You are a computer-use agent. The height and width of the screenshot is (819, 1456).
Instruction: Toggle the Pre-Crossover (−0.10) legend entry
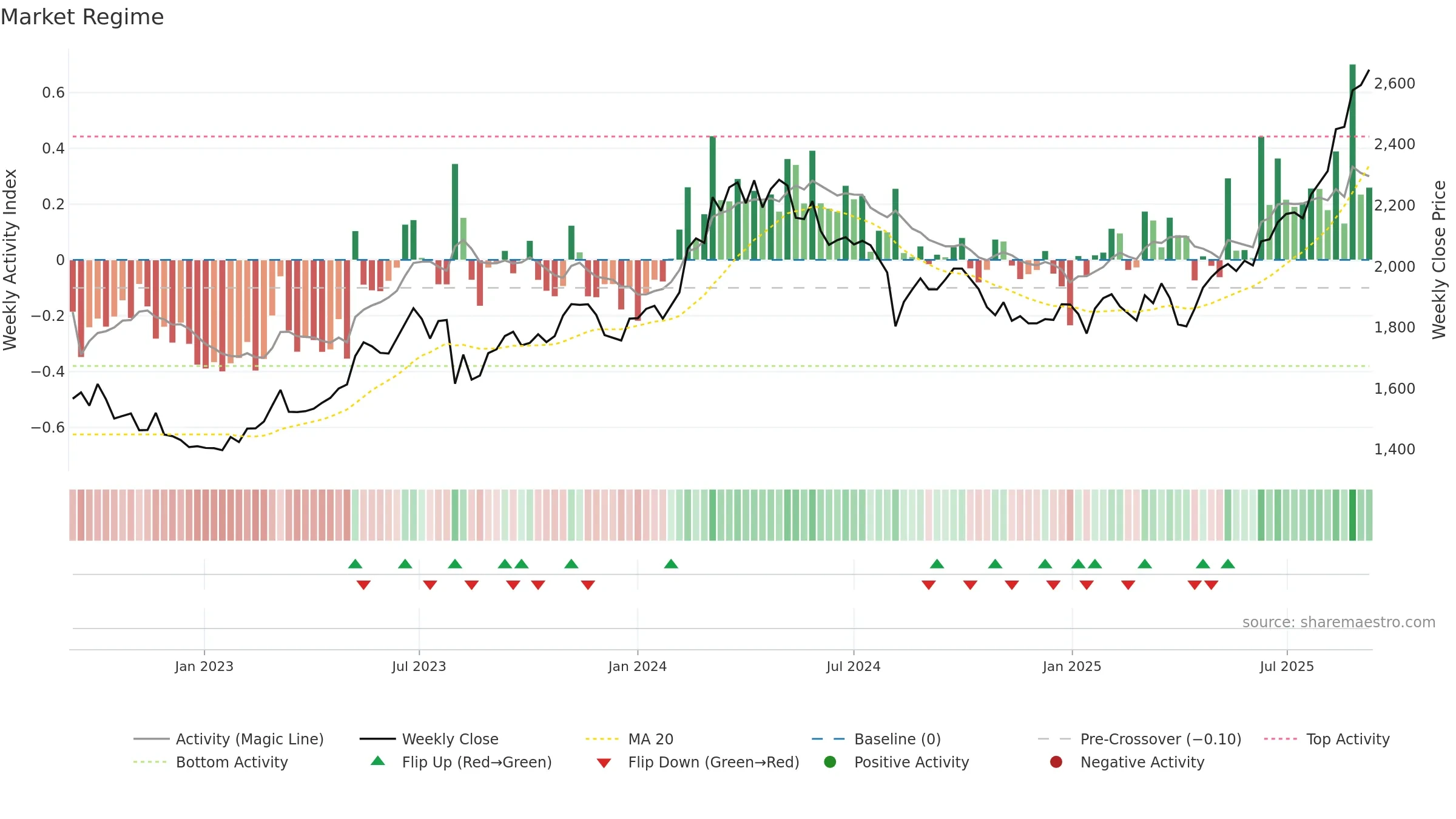1139,739
